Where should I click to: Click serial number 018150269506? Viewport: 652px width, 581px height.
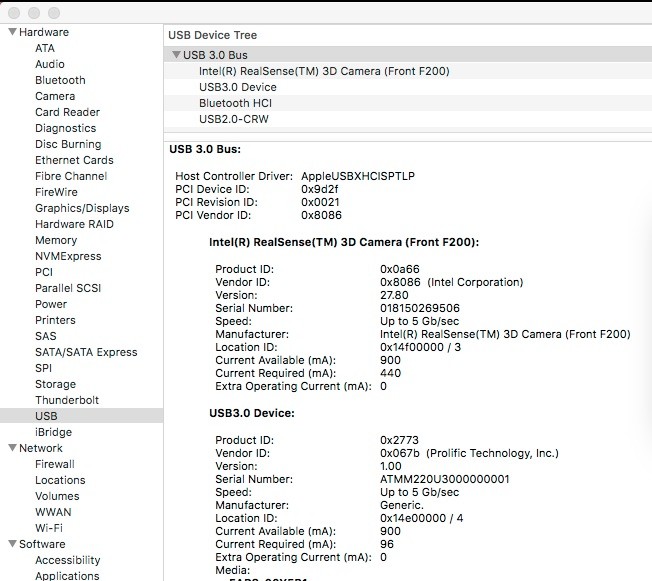pyautogui.click(x=420, y=308)
